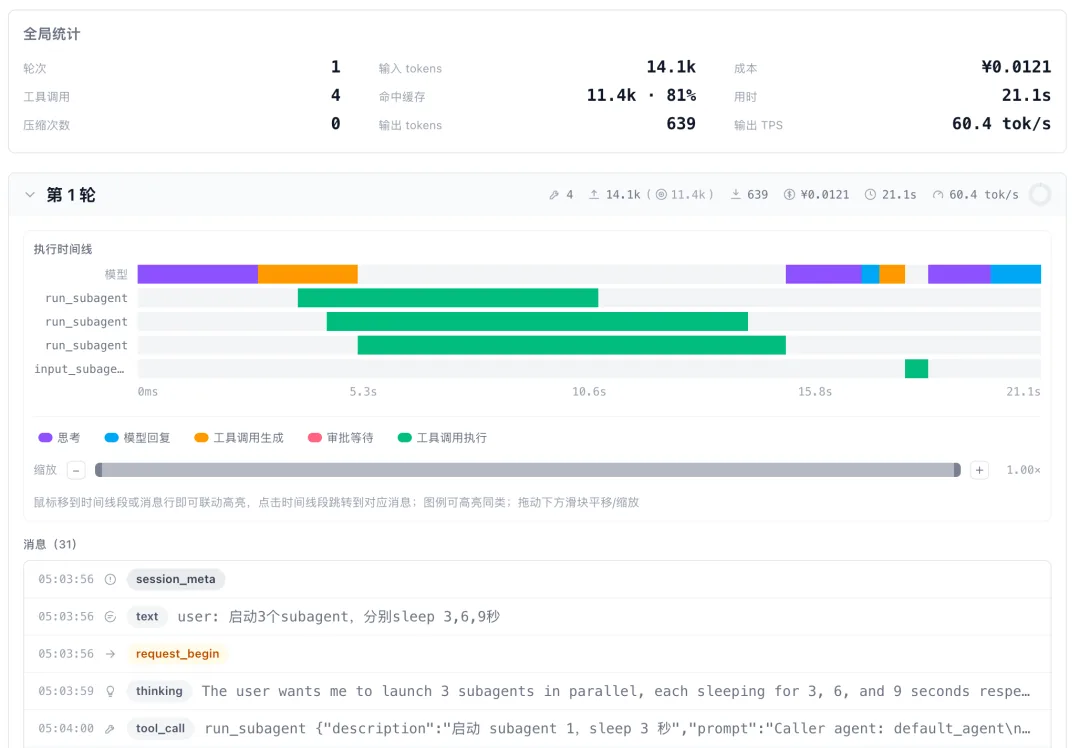Collapse the 第 1 轮 section chevron
The width and height of the screenshot is (1080, 748).
(30, 195)
